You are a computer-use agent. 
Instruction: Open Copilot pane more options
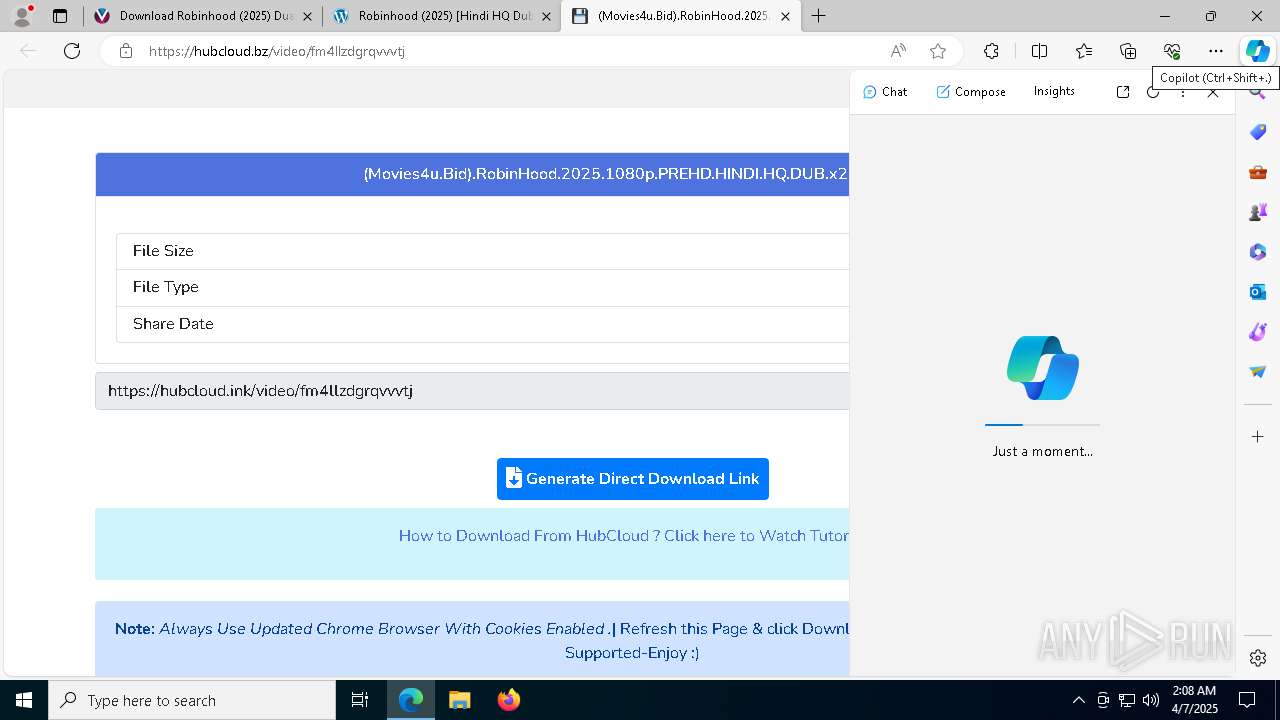1183,92
